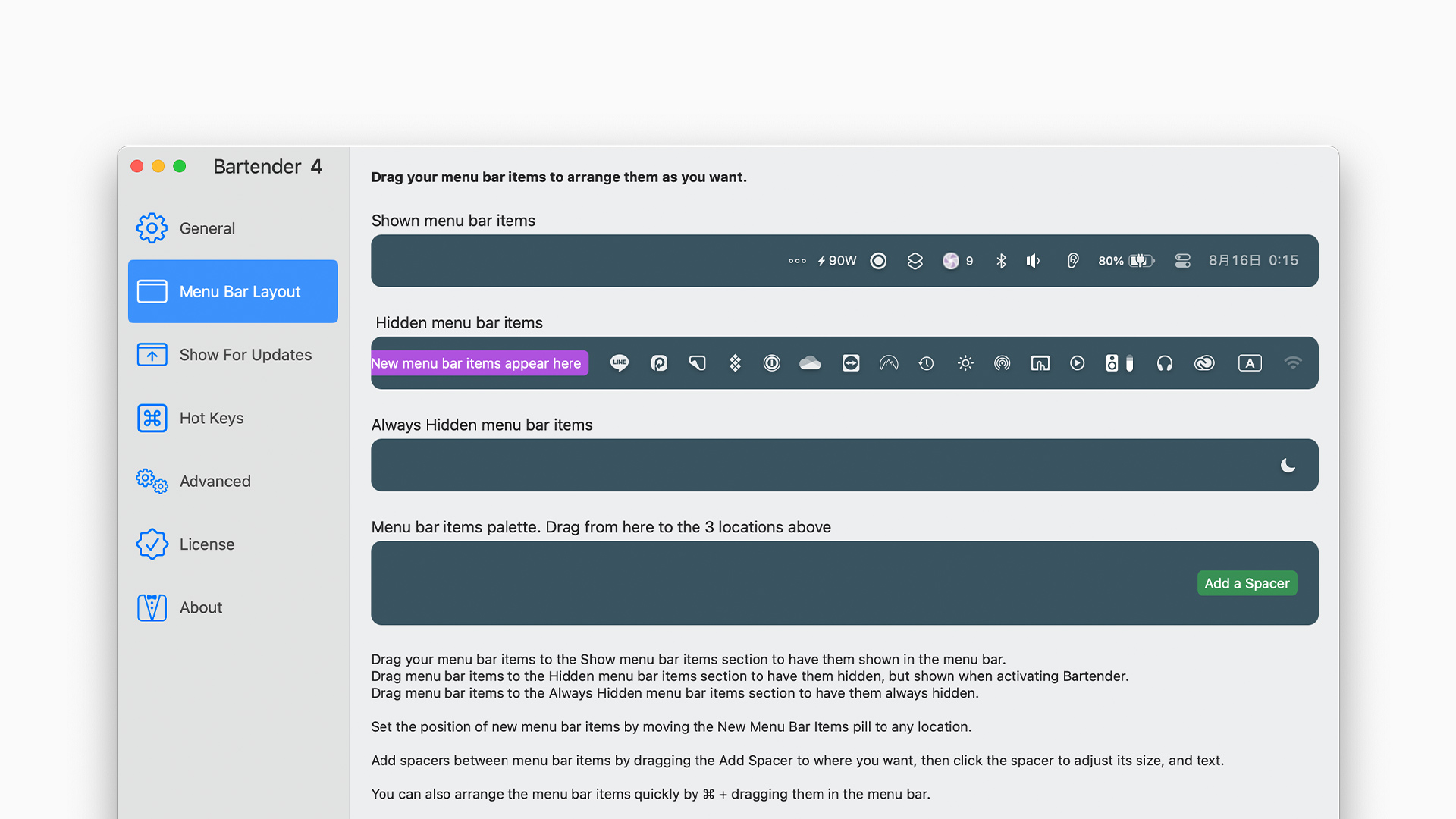1456x819 pixels.
Task: Click the Creative Cloud icon
Action: pos(1204,363)
